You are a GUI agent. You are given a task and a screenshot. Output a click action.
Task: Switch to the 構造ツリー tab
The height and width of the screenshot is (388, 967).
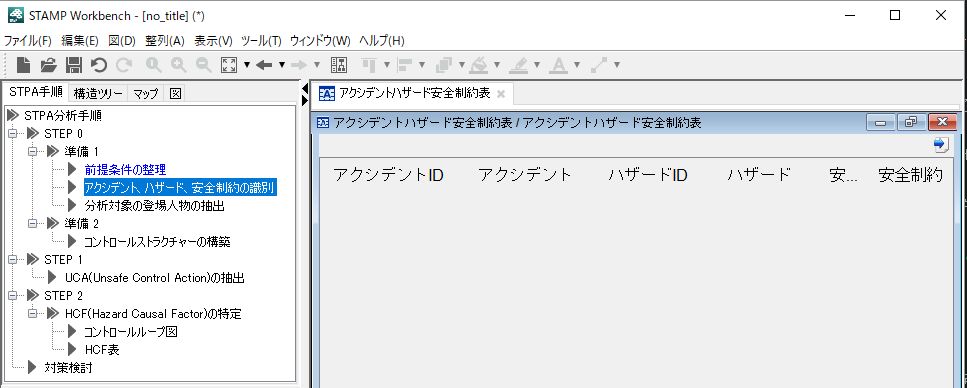click(98, 94)
